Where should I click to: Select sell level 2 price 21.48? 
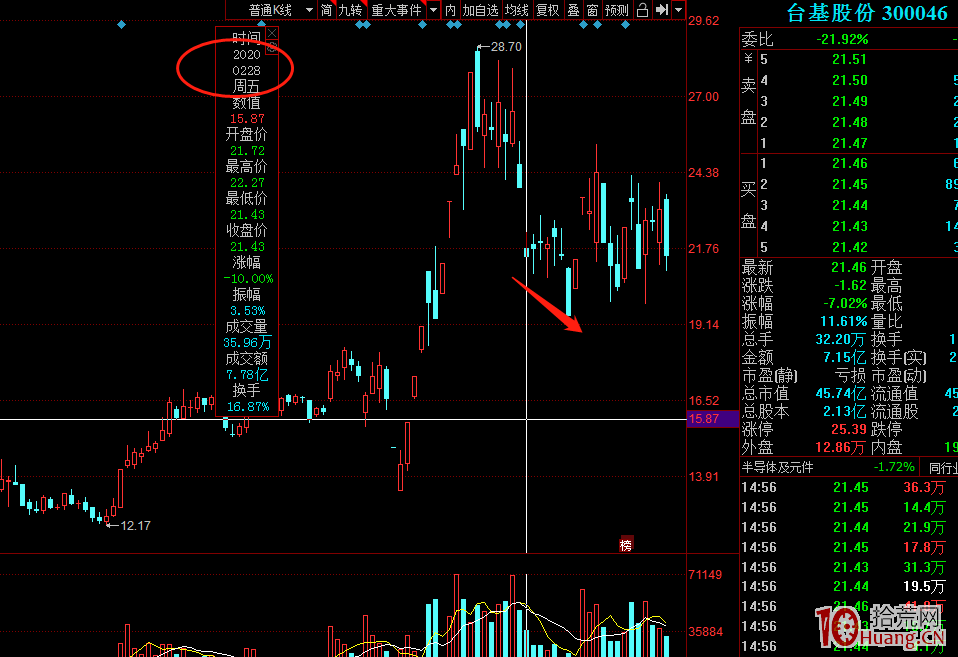(x=849, y=122)
